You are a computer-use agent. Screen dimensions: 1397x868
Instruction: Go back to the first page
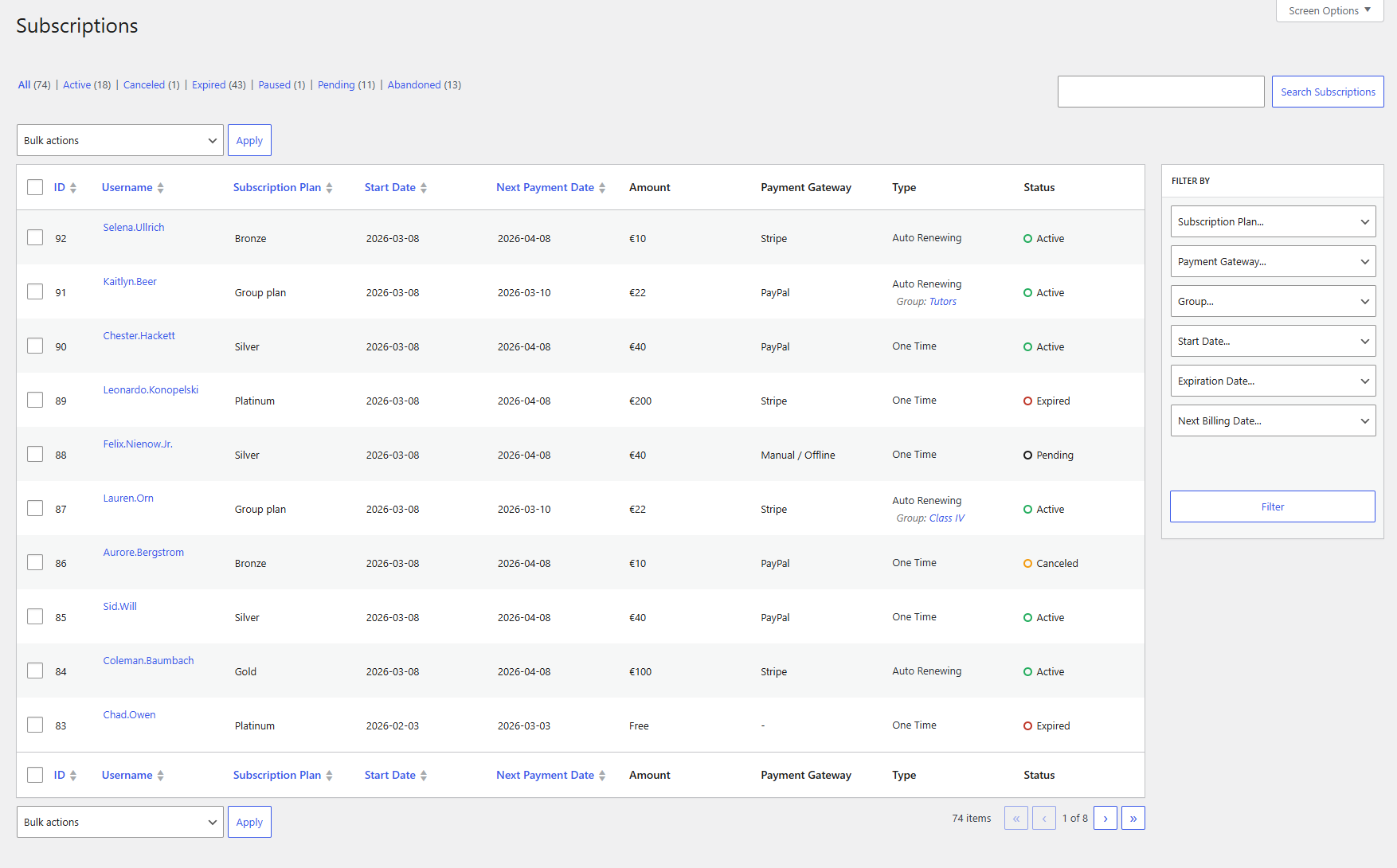[1015, 818]
